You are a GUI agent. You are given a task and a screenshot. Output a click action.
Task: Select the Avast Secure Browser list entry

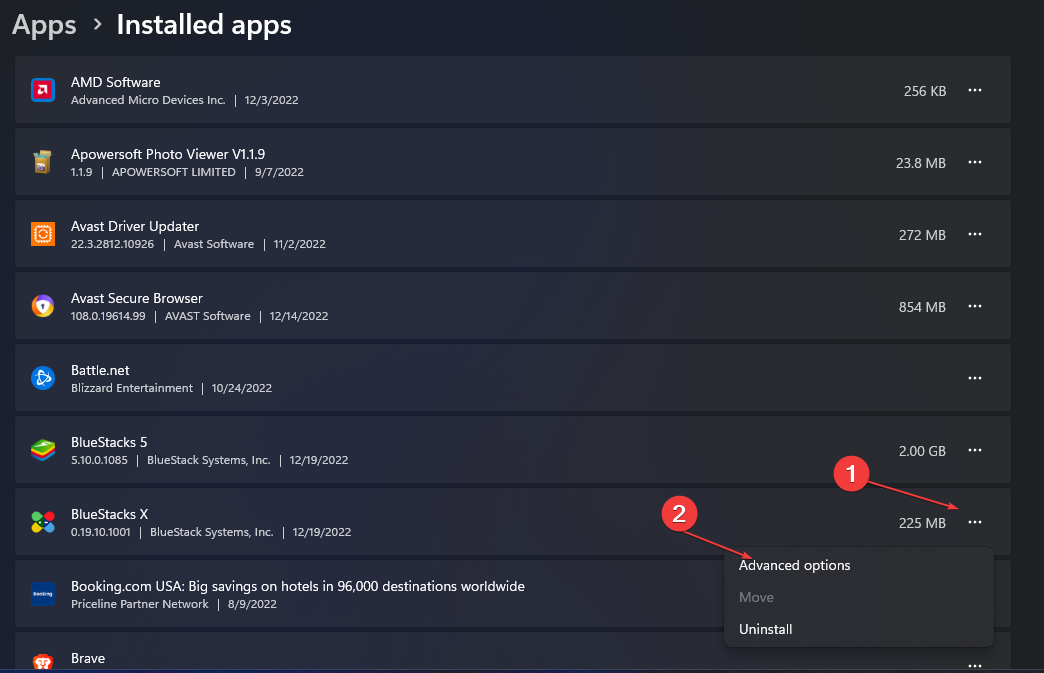[513, 306]
